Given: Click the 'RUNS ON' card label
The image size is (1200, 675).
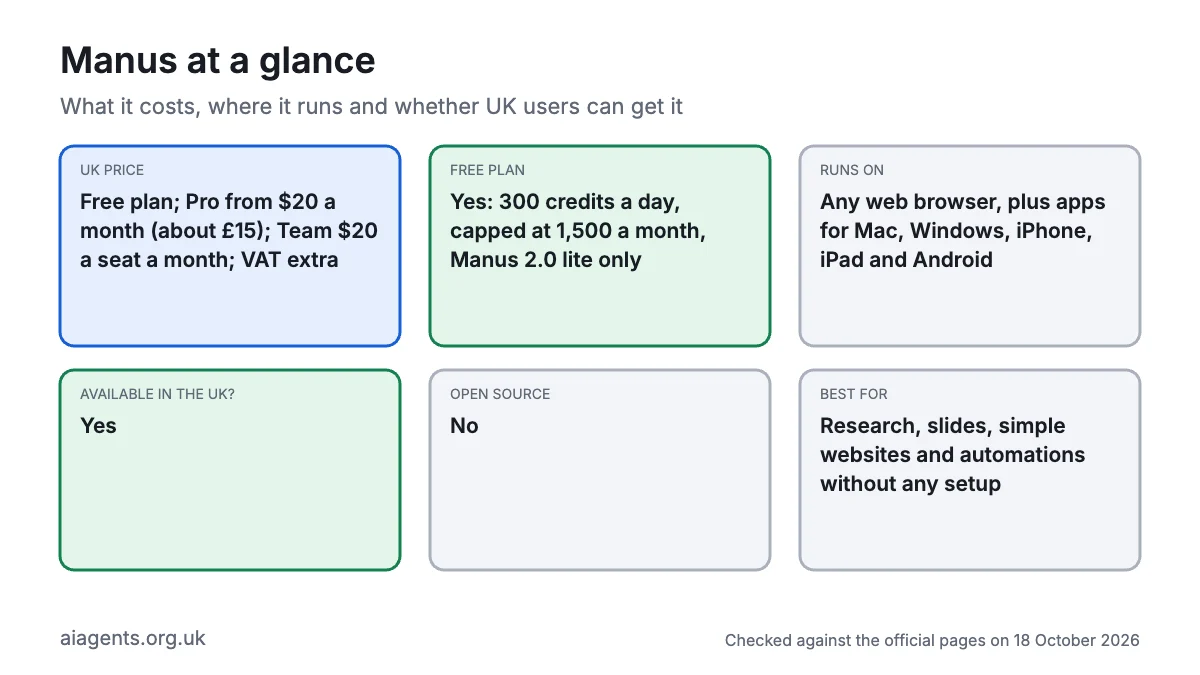Looking at the screenshot, I should coord(852,170).
